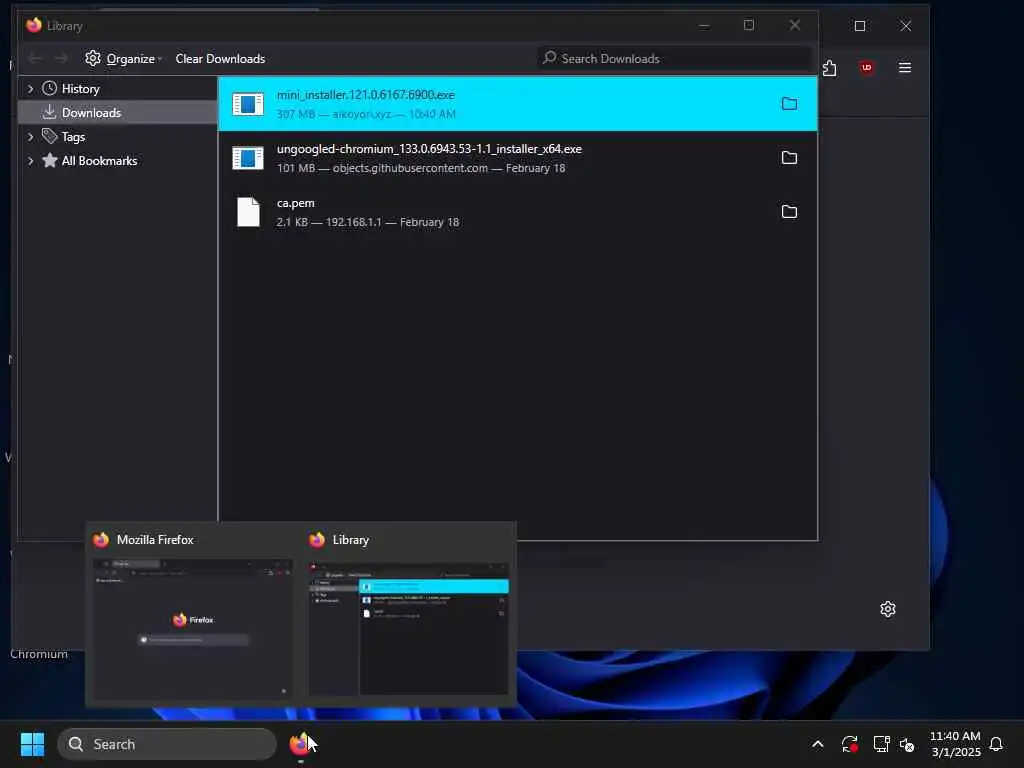
Task: Show hidden system tray icons
Action: [x=818, y=744]
